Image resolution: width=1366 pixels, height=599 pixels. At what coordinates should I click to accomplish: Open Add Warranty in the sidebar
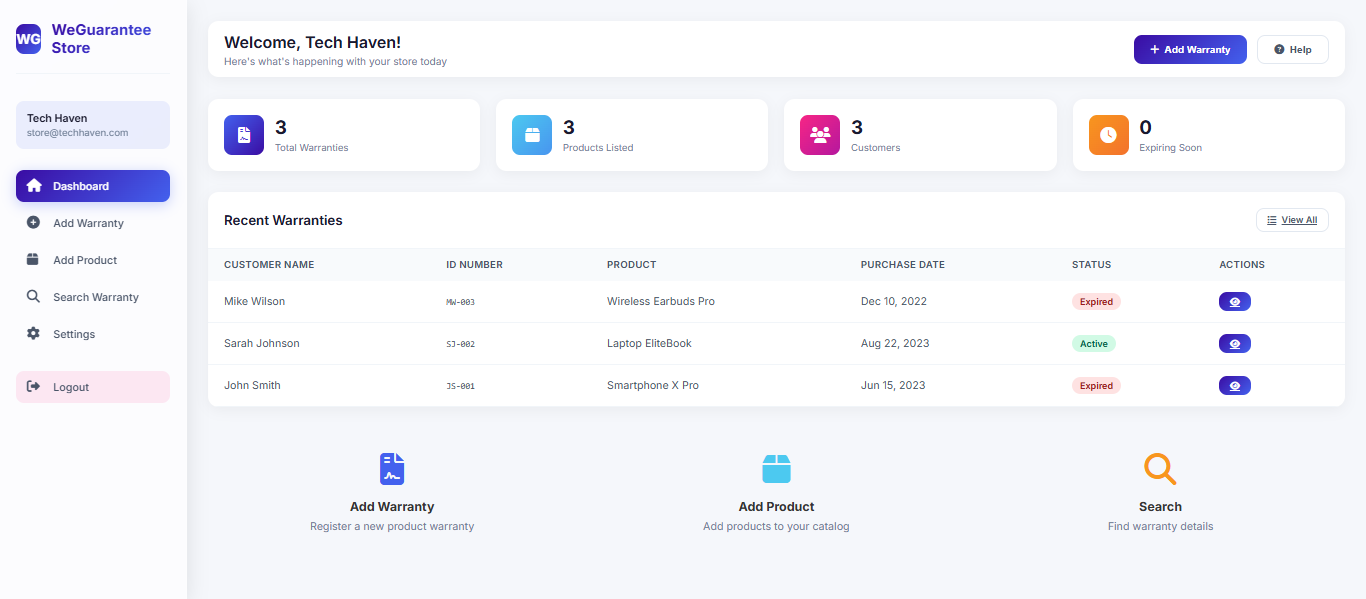93,223
